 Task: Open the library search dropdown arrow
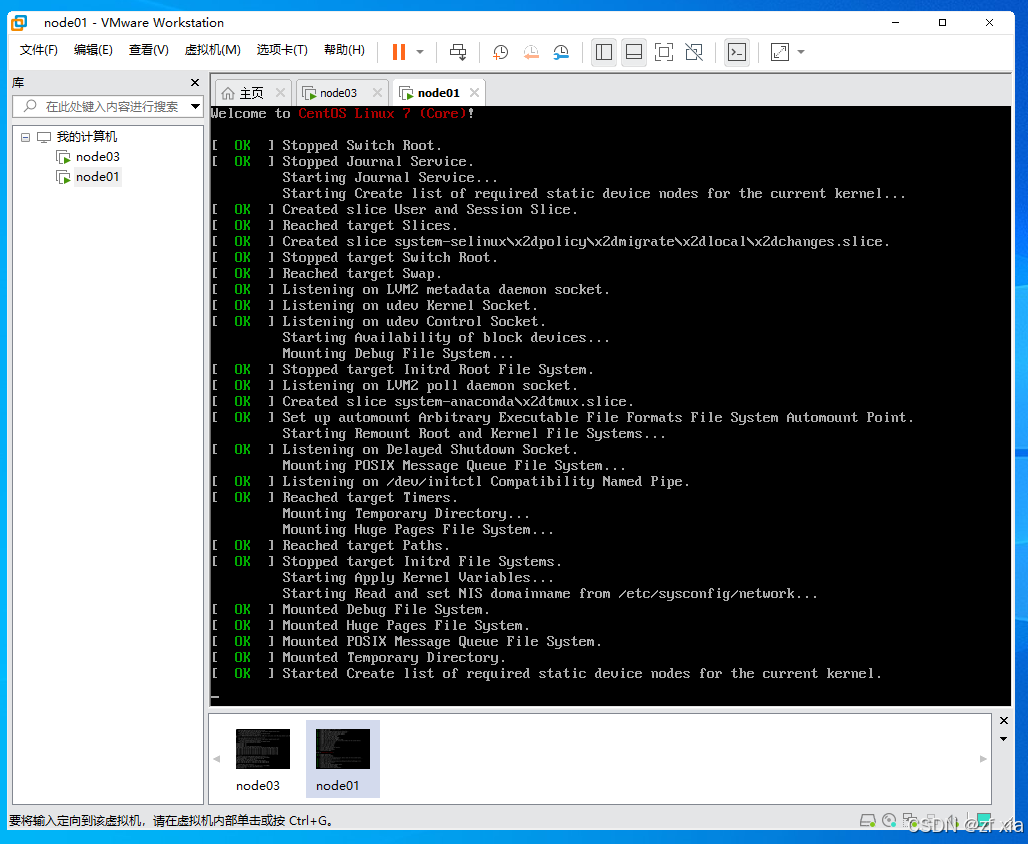click(195, 106)
